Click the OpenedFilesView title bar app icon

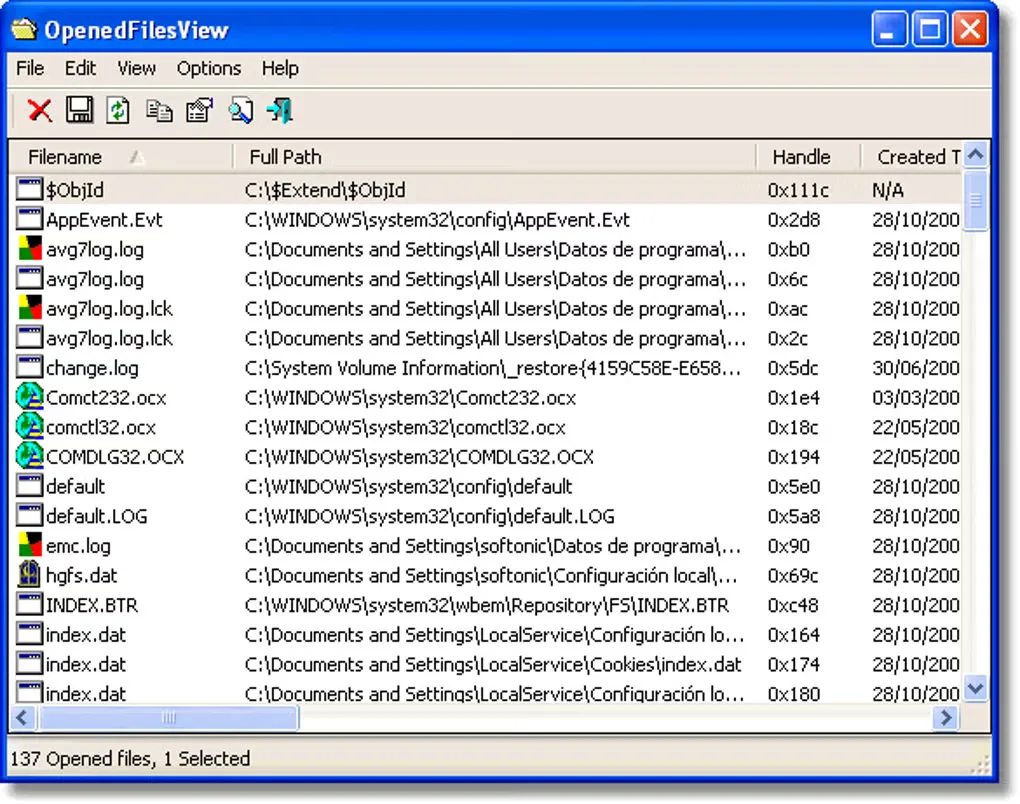tap(24, 29)
